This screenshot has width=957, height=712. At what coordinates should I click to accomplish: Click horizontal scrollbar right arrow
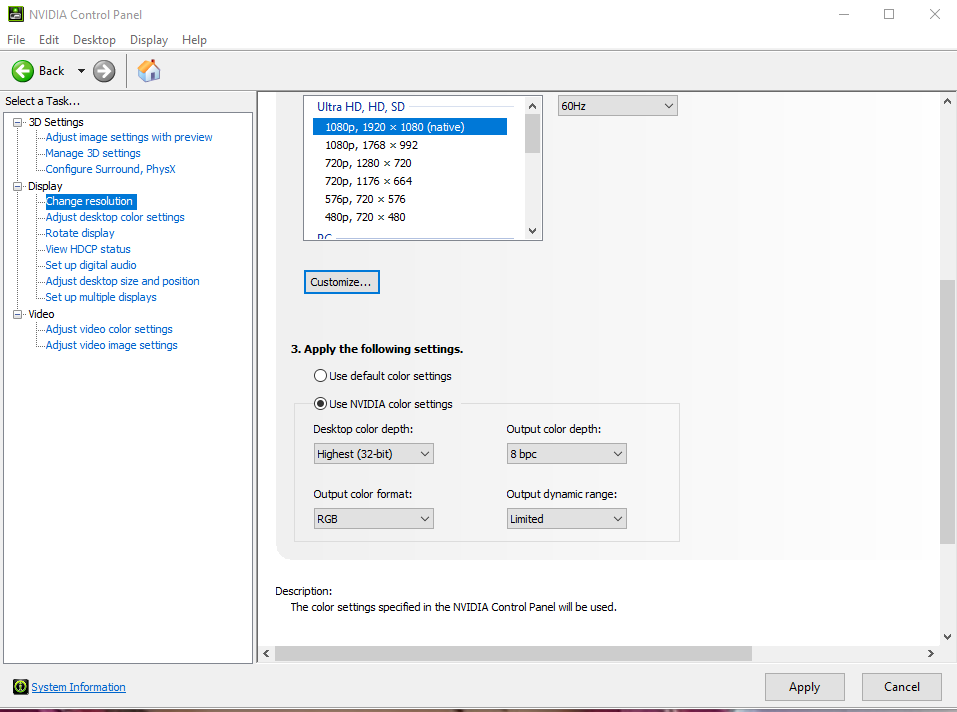931,653
